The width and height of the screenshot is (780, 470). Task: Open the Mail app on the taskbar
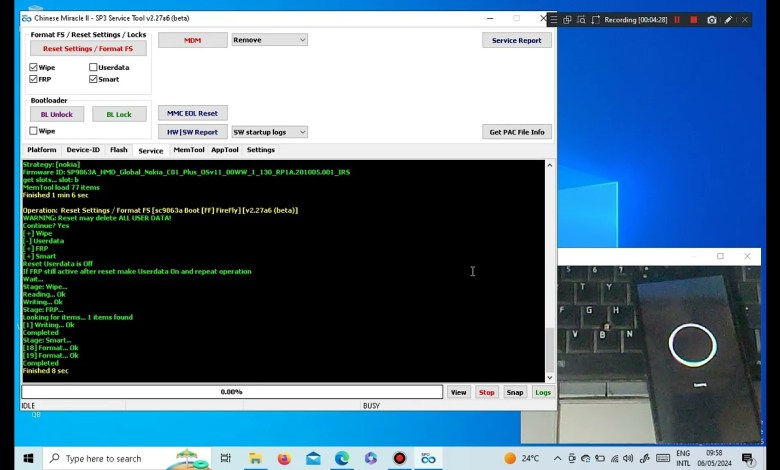313,458
